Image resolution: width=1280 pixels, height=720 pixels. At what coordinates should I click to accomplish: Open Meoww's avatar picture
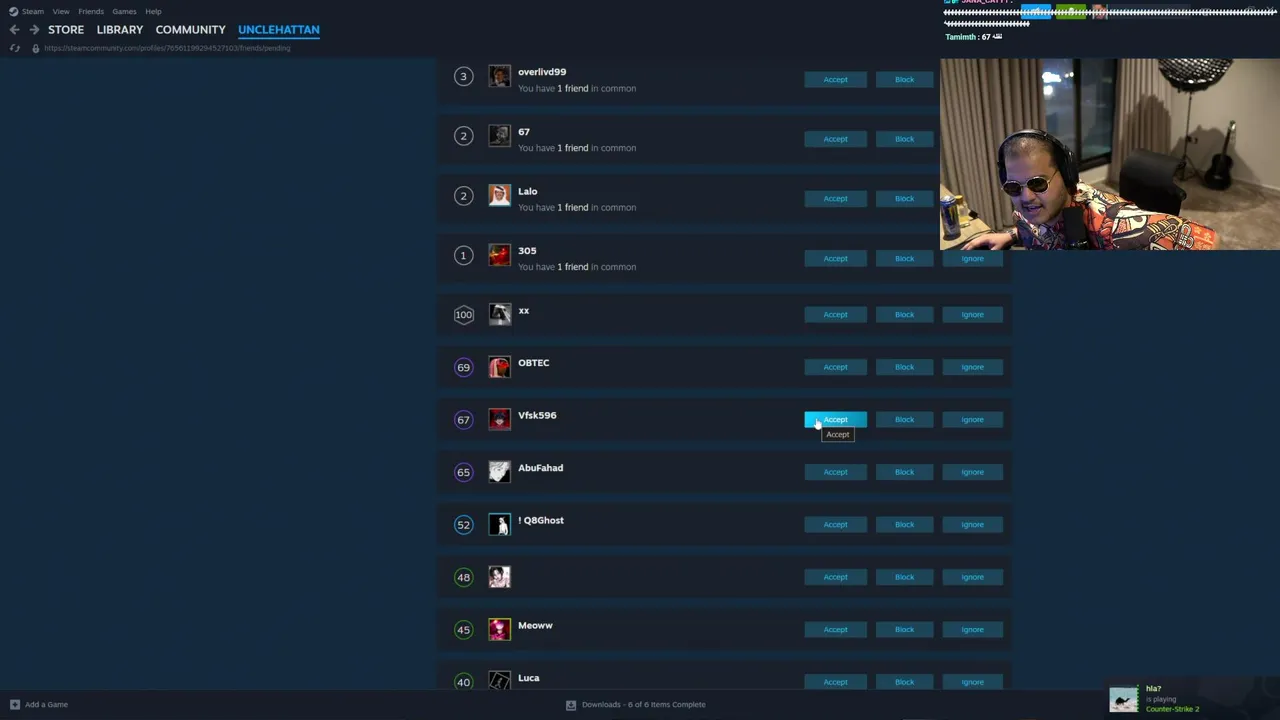pyautogui.click(x=499, y=629)
